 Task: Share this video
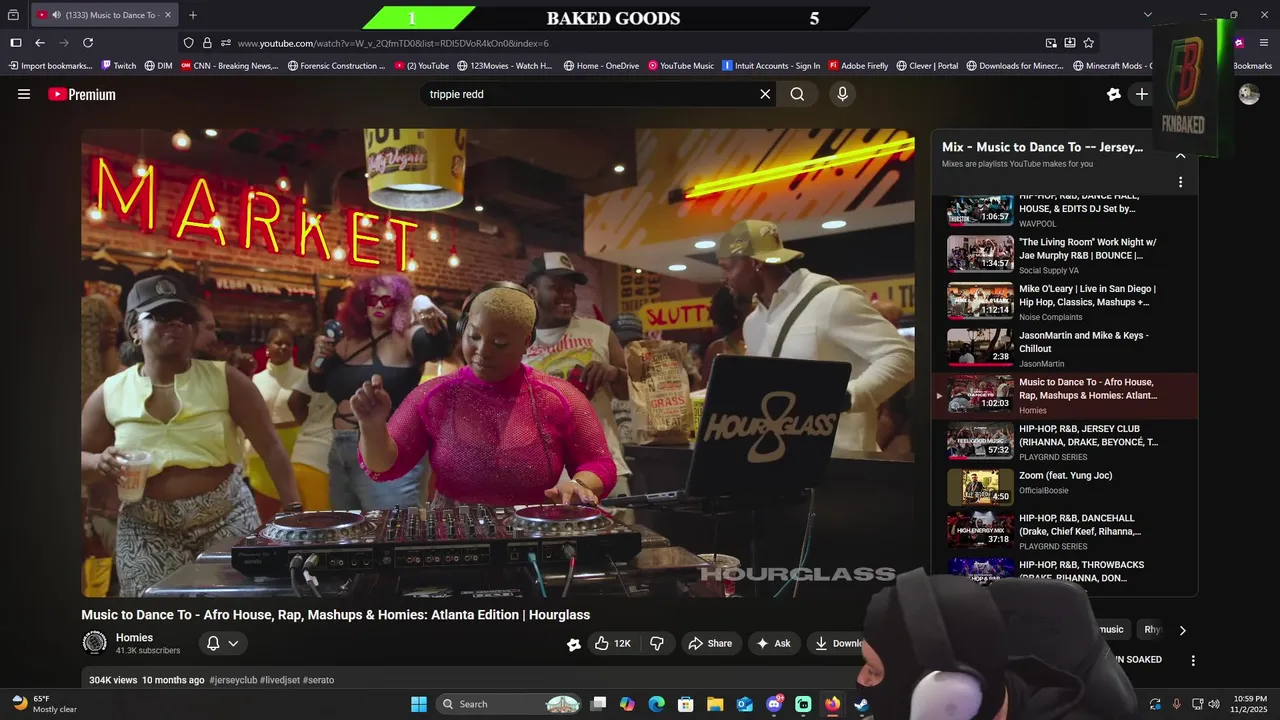(x=710, y=643)
